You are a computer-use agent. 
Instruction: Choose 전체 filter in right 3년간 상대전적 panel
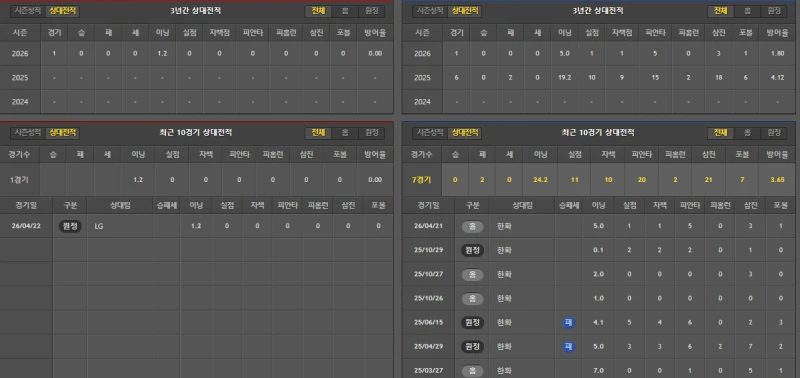click(720, 11)
